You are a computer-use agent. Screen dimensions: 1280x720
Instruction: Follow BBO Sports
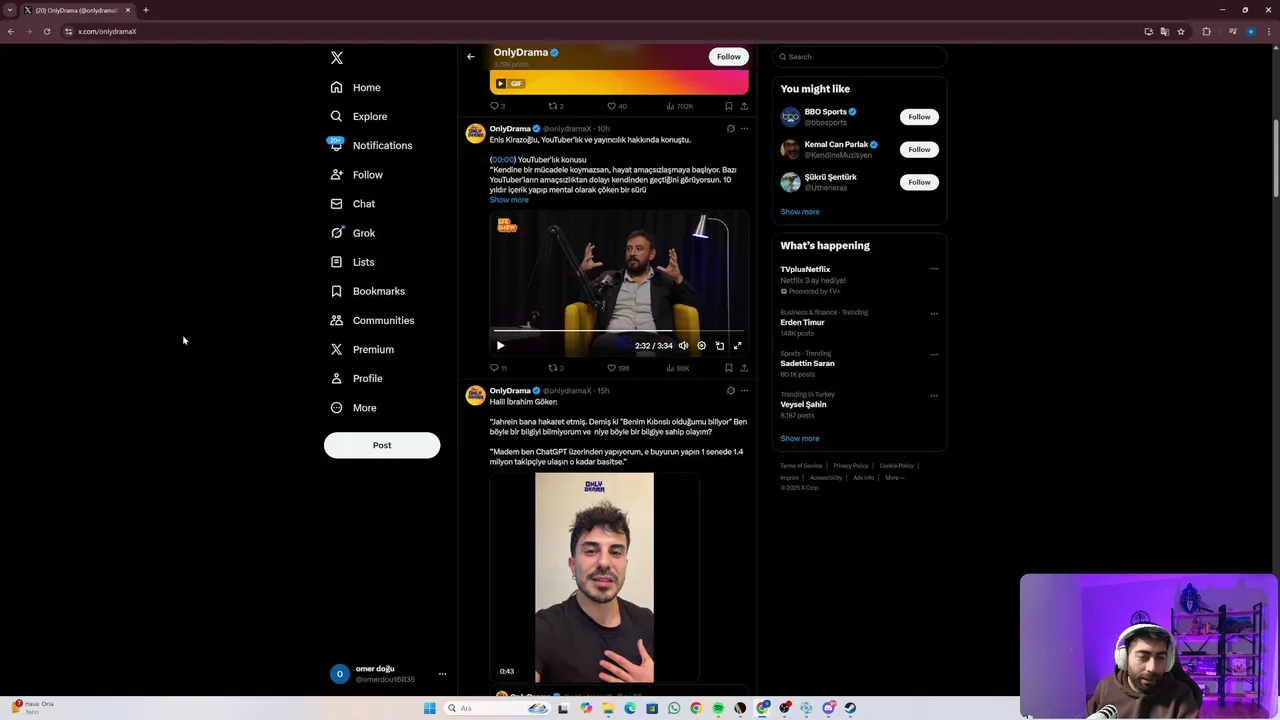(919, 117)
